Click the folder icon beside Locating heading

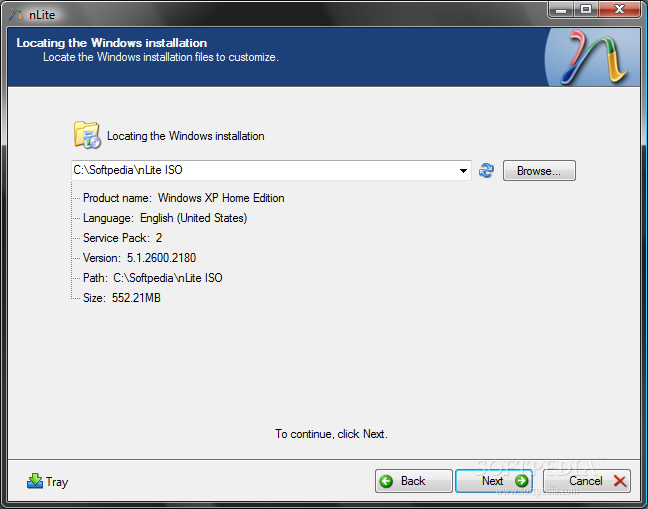pyautogui.click(x=87, y=135)
